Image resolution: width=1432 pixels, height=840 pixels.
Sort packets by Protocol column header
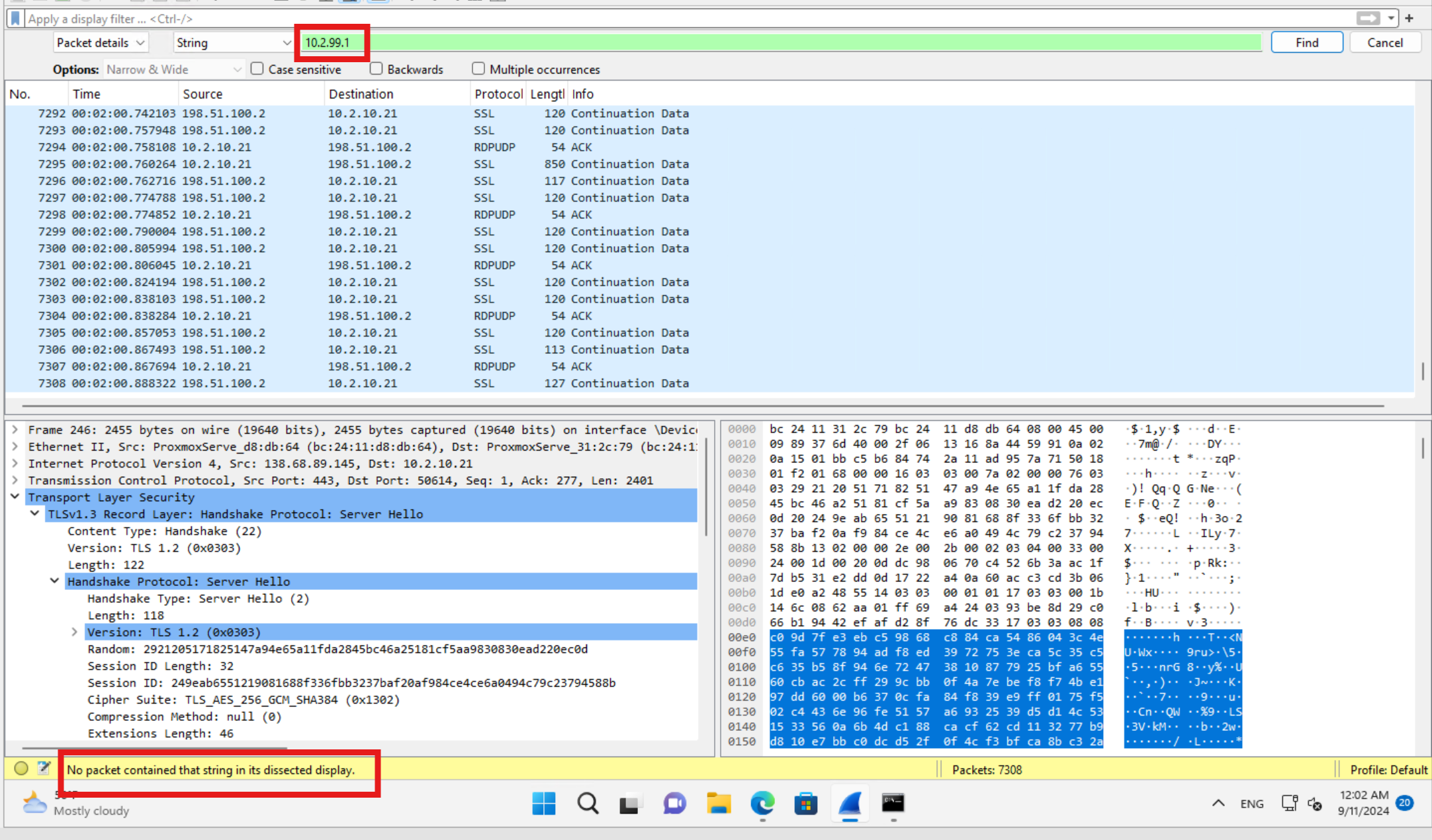click(x=498, y=94)
